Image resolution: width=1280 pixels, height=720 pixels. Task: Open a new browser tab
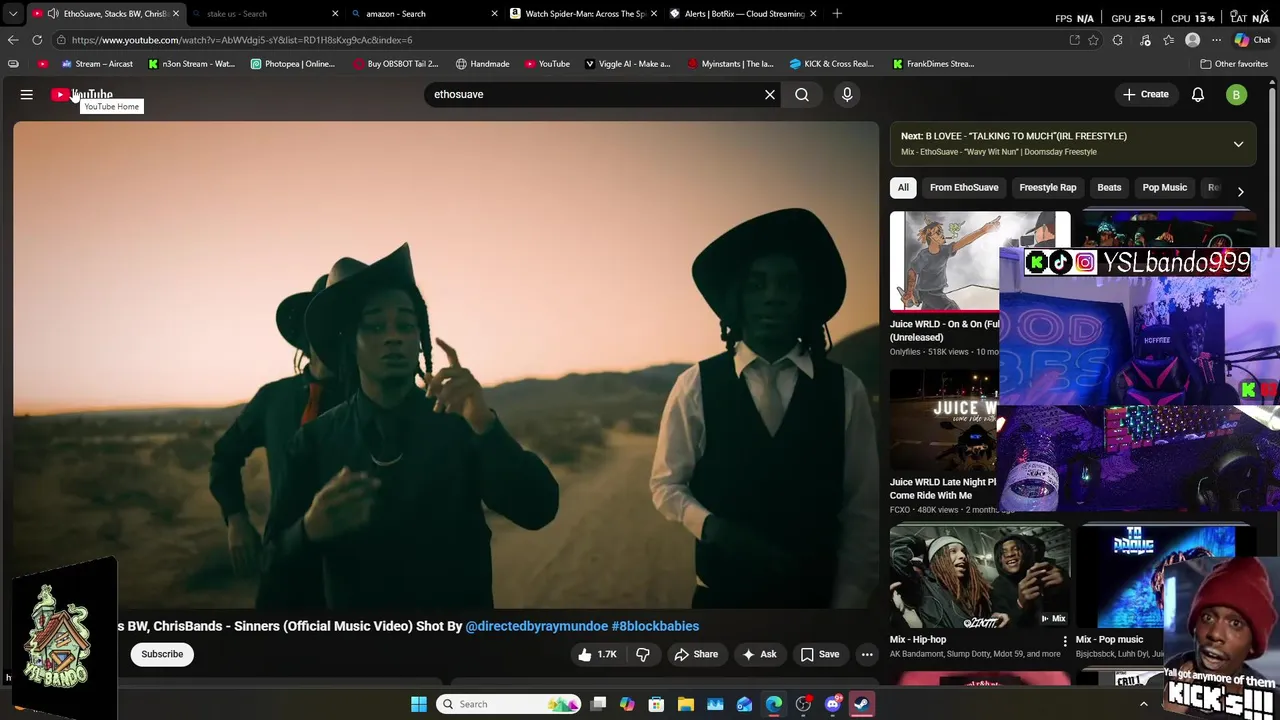[x=837, y=14]
